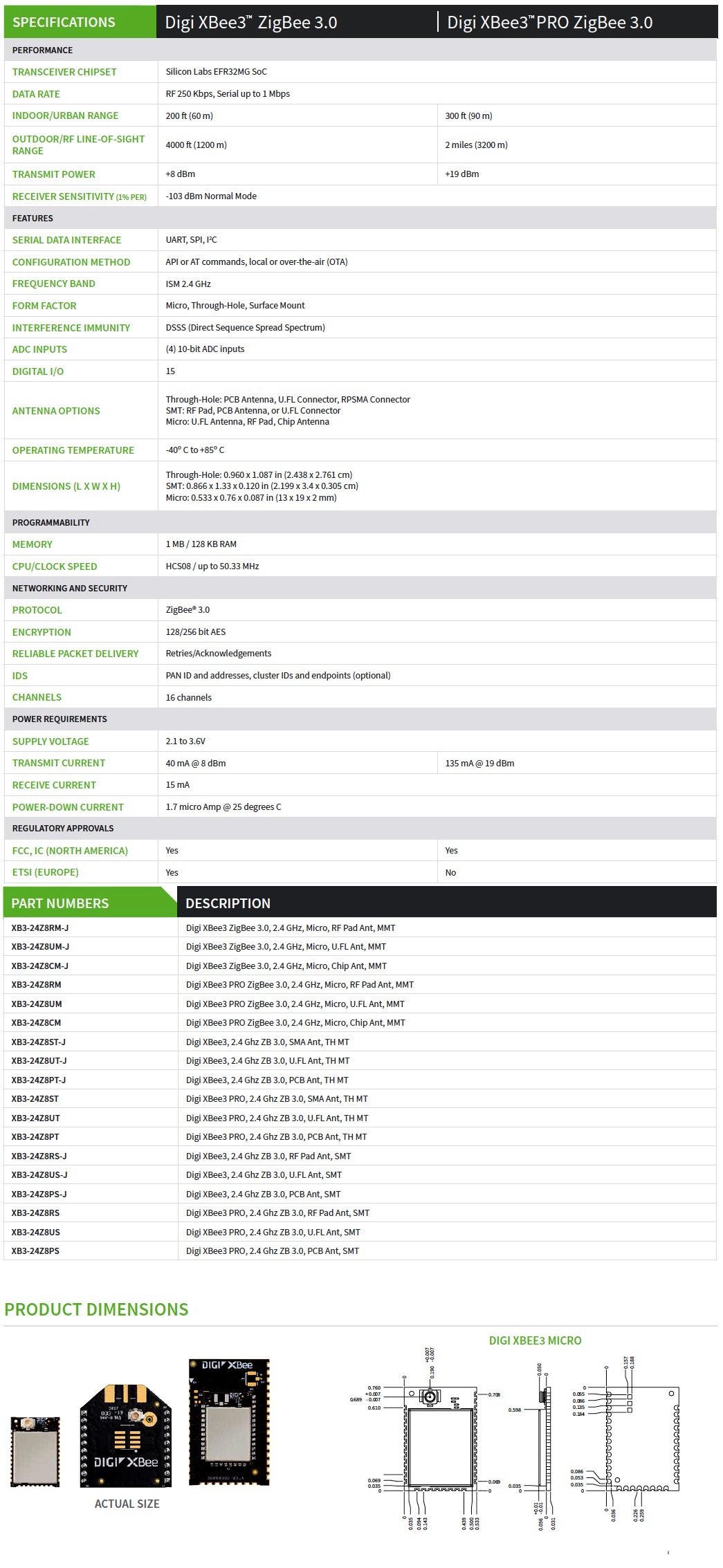Click the PRODUCT DIMENSIONS heading
Image resolution: width=723 pixels, height=1568 pixels.
[96, 1309]
